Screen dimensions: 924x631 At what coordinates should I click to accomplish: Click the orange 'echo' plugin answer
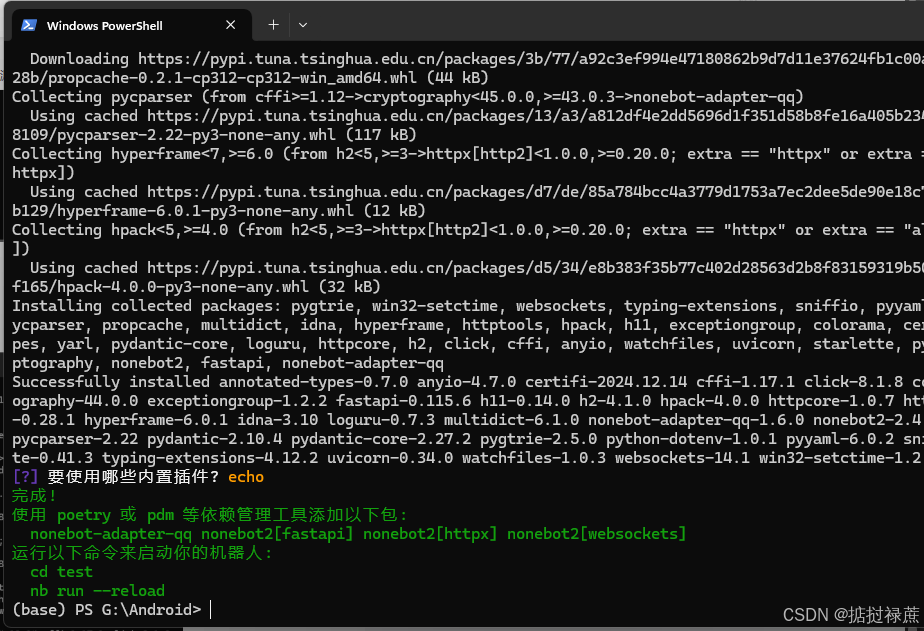tap(246, 477)
